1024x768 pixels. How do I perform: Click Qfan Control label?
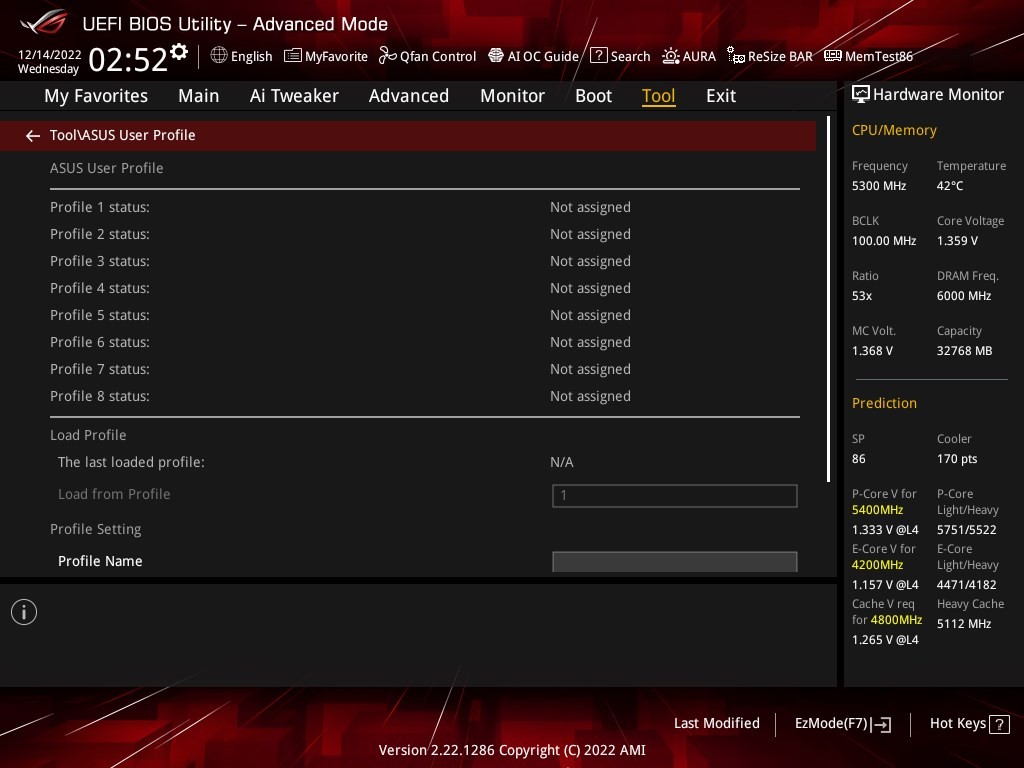coord(438,56)
